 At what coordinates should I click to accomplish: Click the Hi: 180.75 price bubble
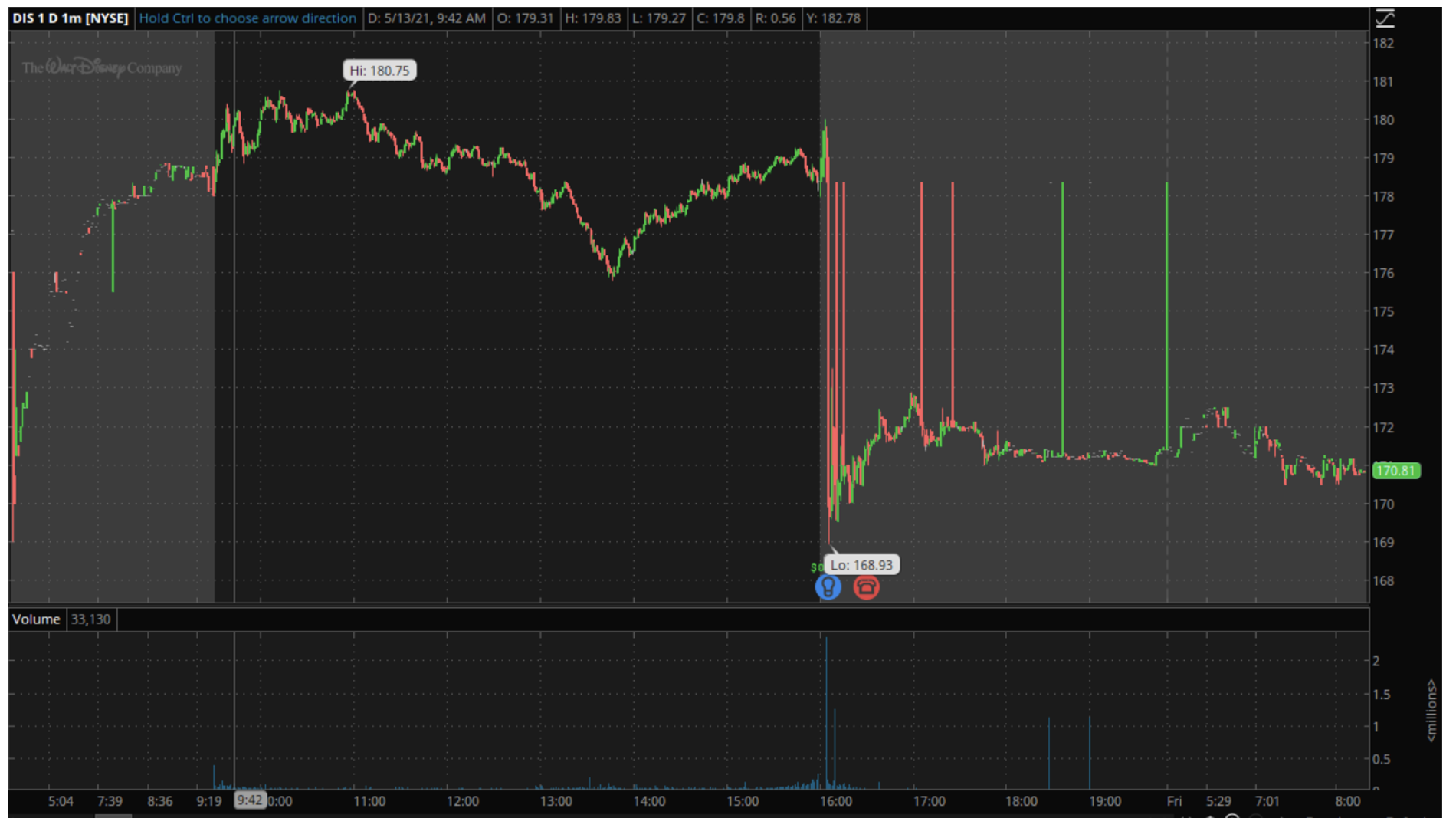(379, 71)
